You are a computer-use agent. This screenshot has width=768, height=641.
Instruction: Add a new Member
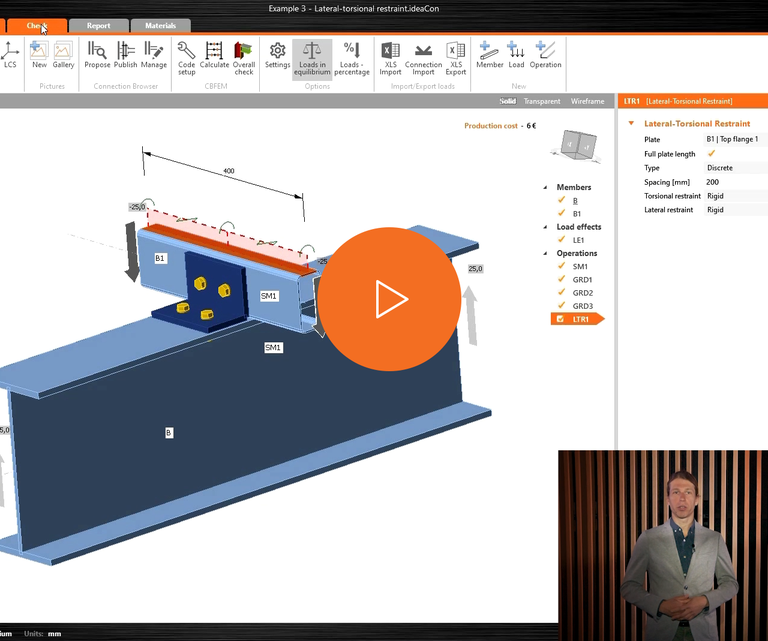(489, 56)
